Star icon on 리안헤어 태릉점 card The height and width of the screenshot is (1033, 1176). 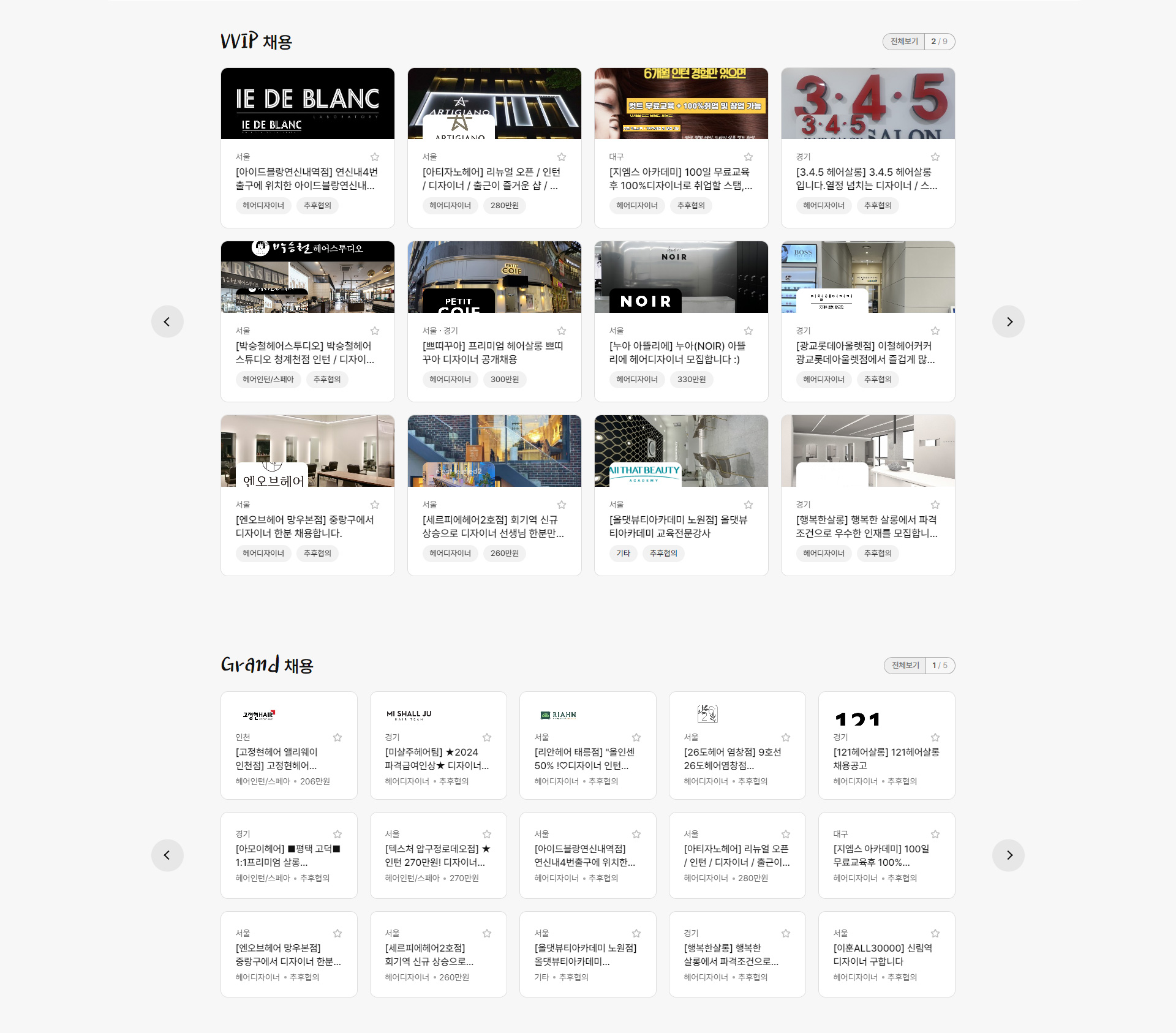[636, 737]
